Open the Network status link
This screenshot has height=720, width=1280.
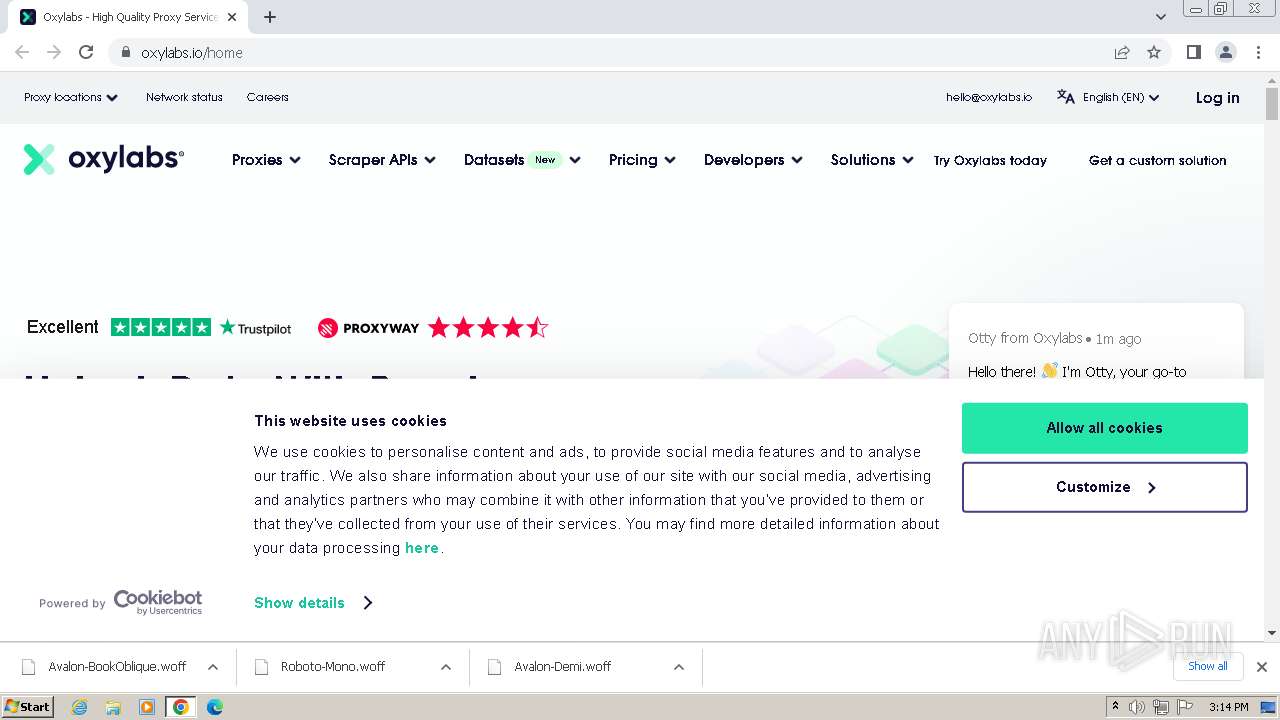click(184, 97)
